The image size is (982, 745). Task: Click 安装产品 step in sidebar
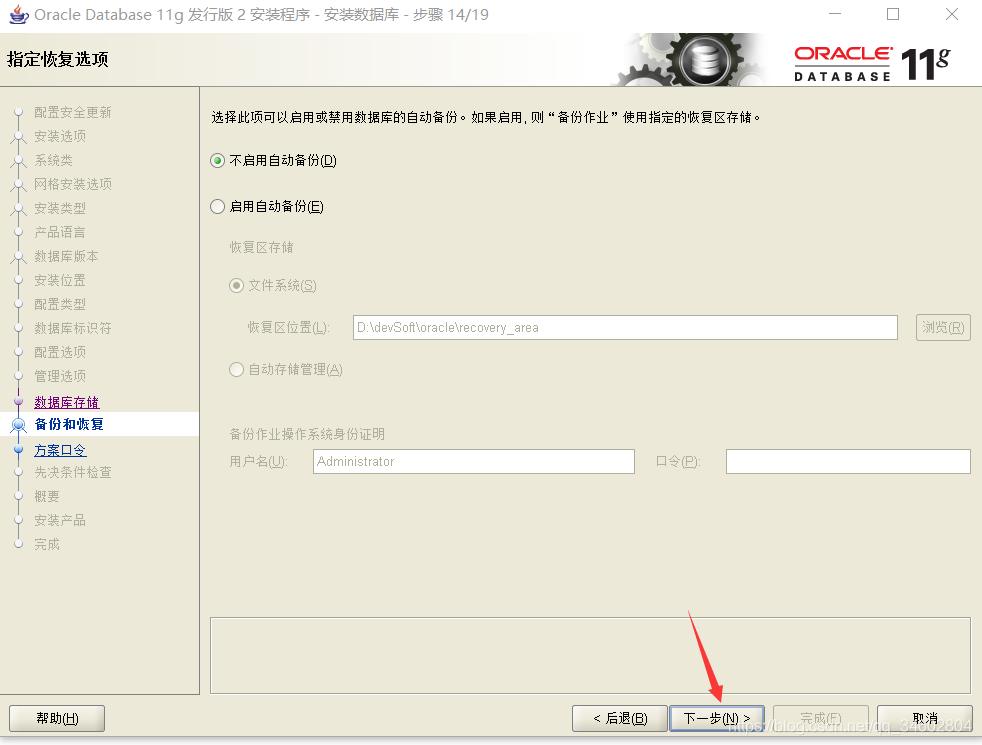60,520
